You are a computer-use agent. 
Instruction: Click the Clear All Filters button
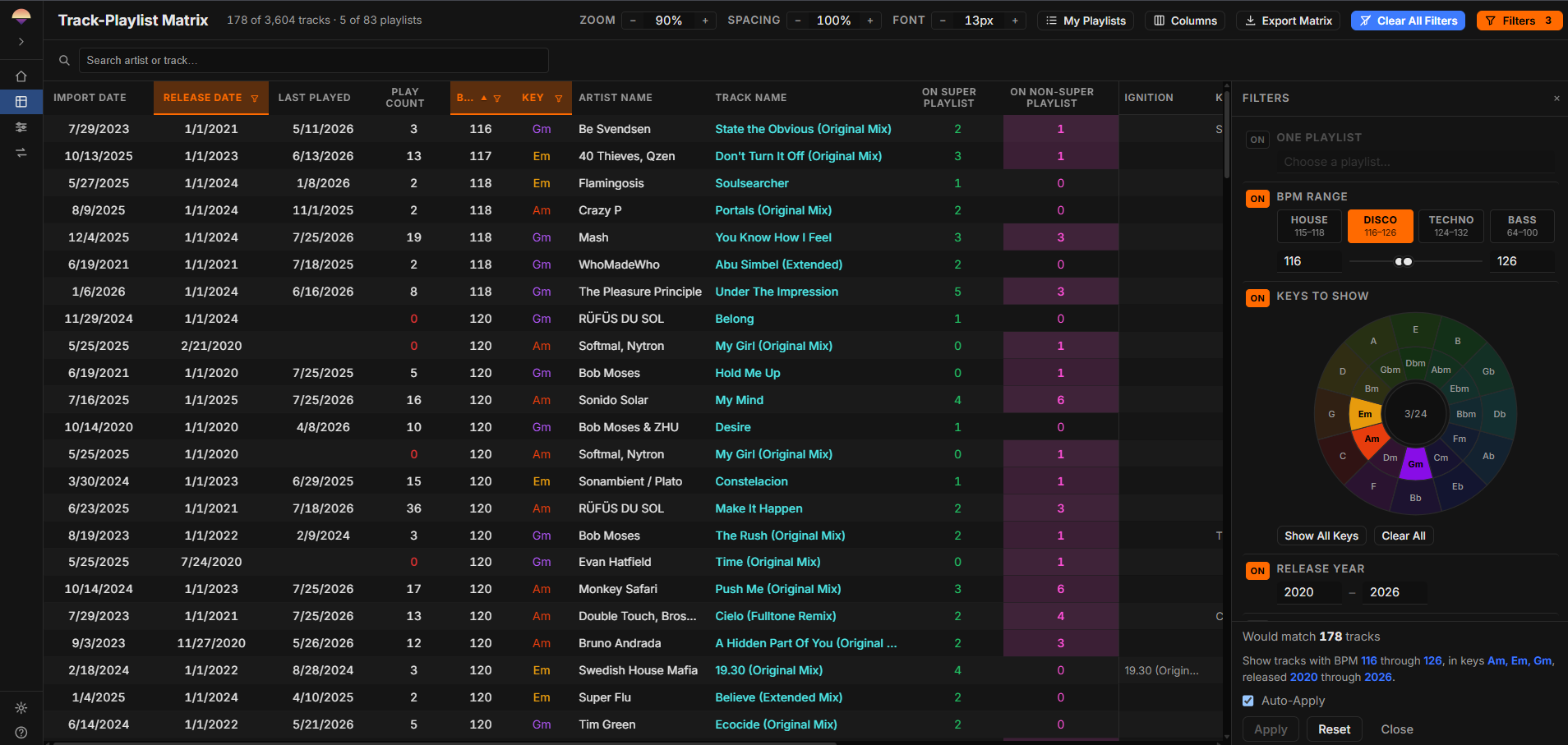click(1408, 21)
